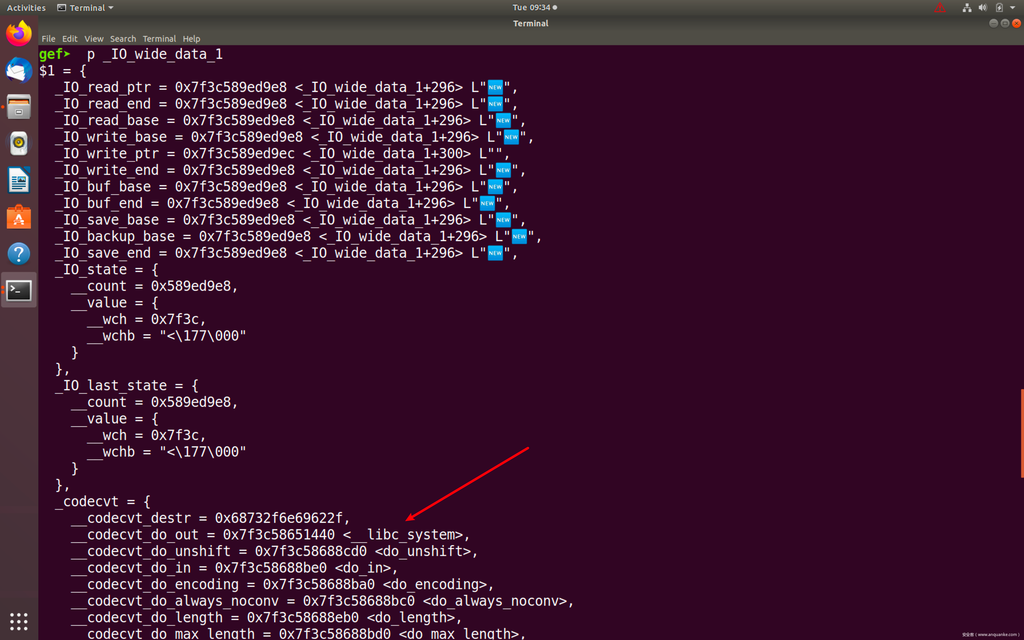
Task: Open the Search menu
Action: coord(123,39)
